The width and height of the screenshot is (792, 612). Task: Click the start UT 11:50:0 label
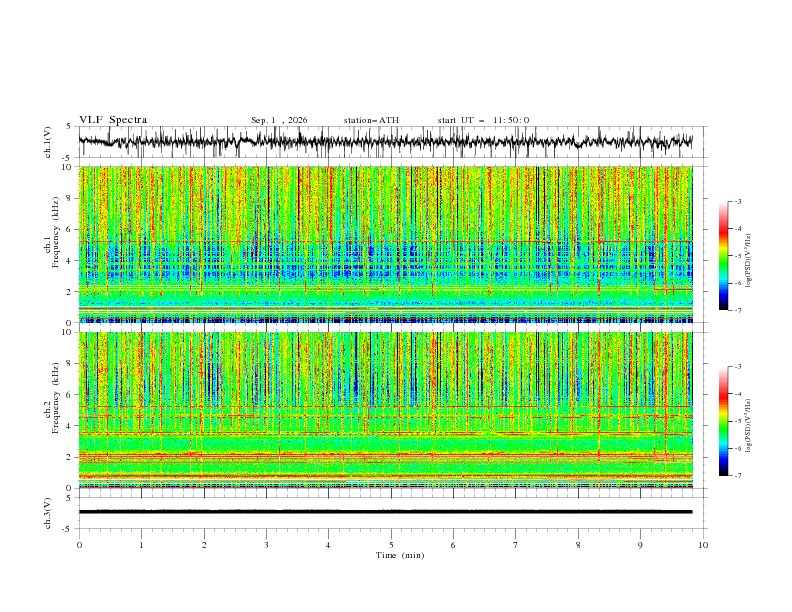[483, 120]
